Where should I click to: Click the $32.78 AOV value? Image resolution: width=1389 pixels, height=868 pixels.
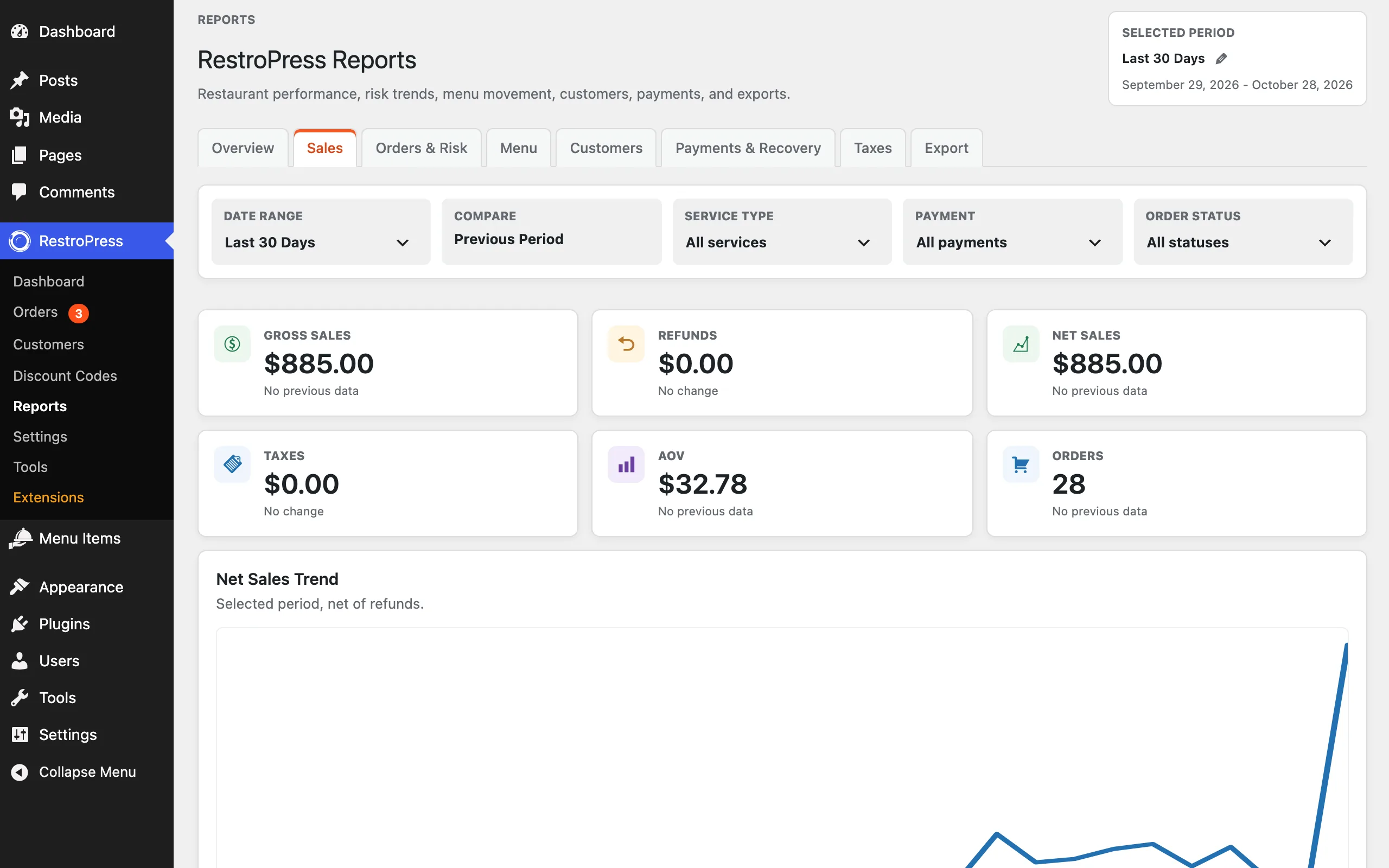tap(703, 483)
